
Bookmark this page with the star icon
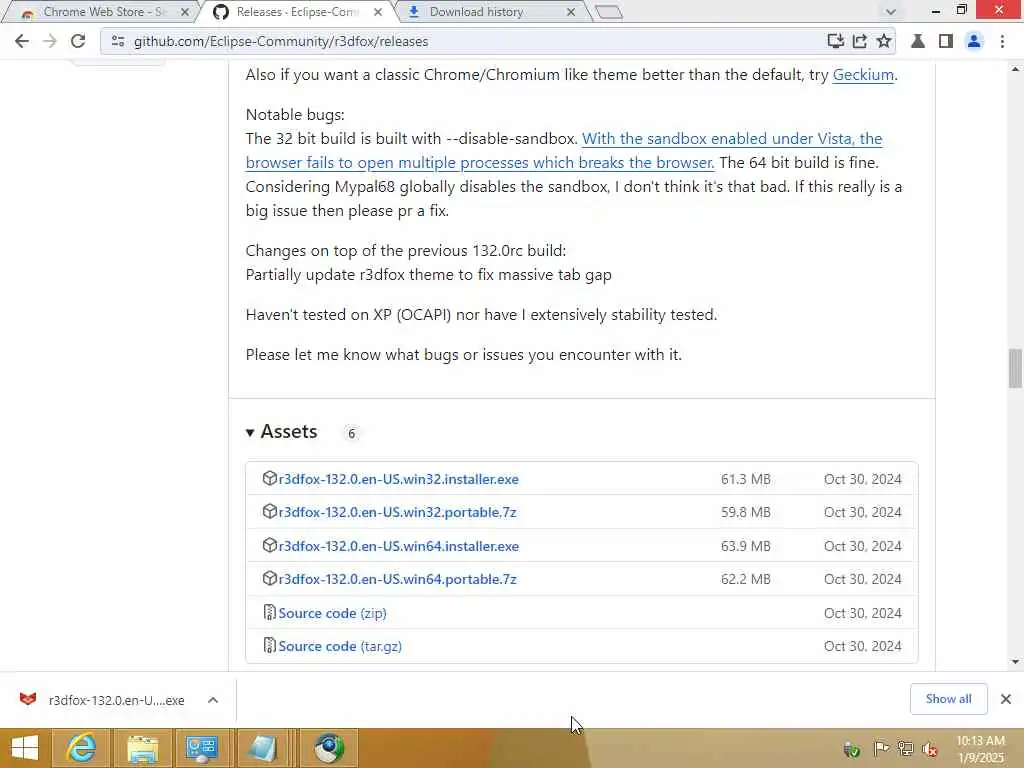884,41
